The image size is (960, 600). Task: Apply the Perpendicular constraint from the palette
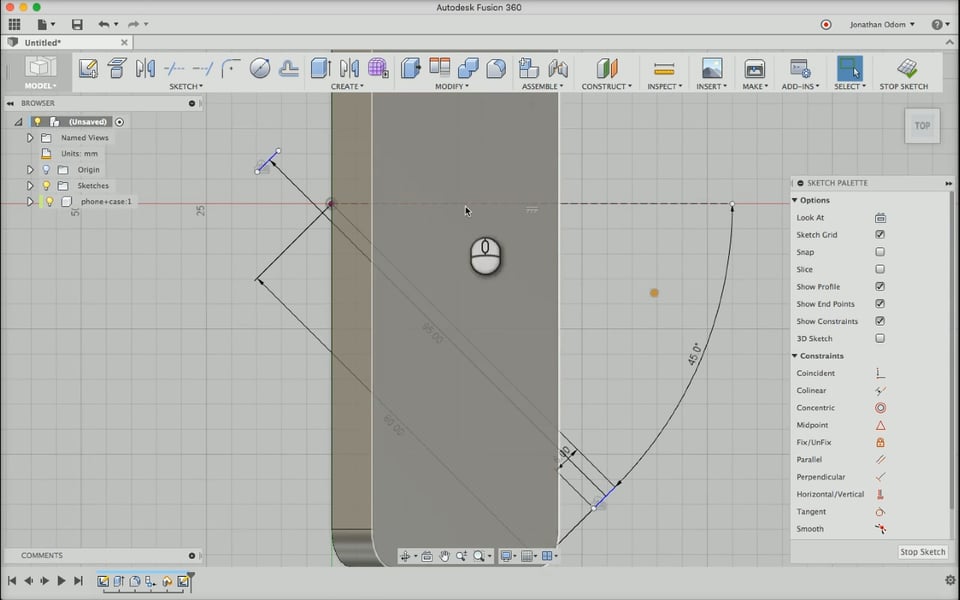point(880,477)
